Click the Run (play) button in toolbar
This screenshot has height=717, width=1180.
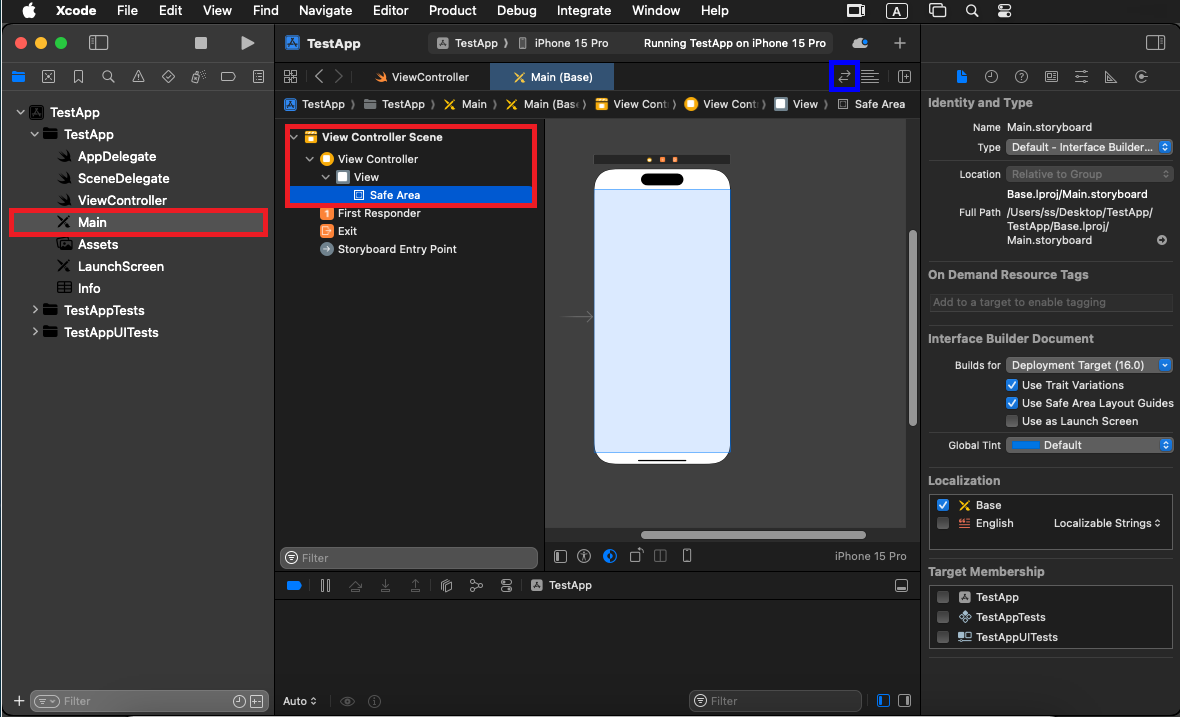(248, 43)
